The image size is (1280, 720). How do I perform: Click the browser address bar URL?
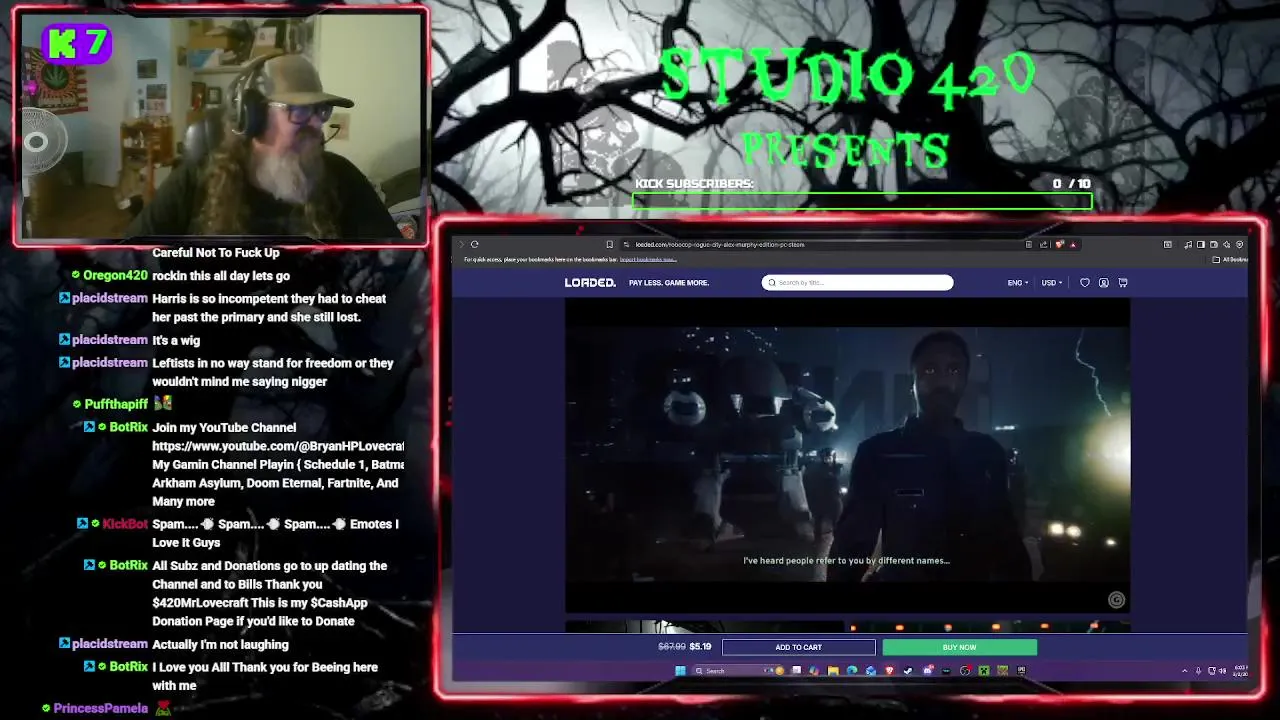click(x=720, y=244)
